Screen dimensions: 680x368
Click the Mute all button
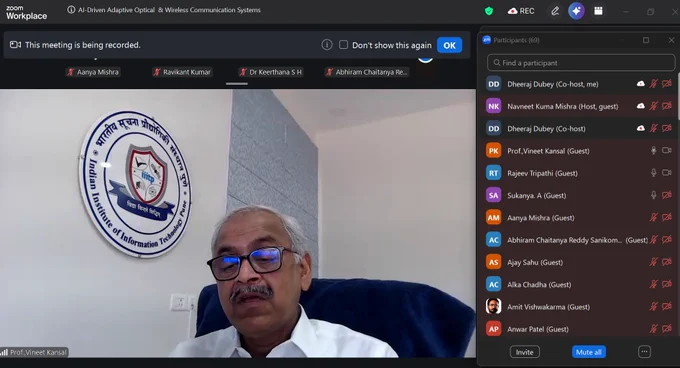point(588,352)
